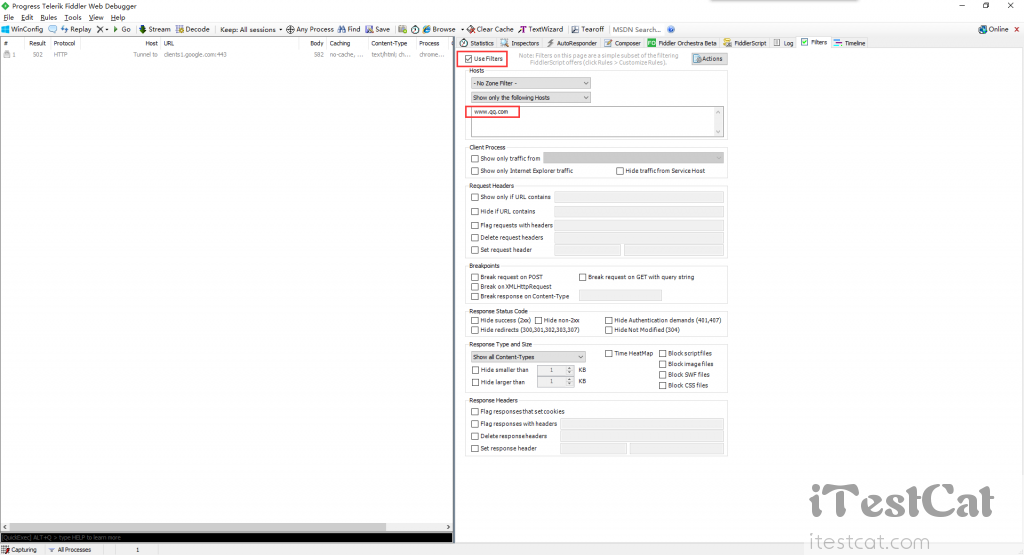Open the File menu

point(8,18)
